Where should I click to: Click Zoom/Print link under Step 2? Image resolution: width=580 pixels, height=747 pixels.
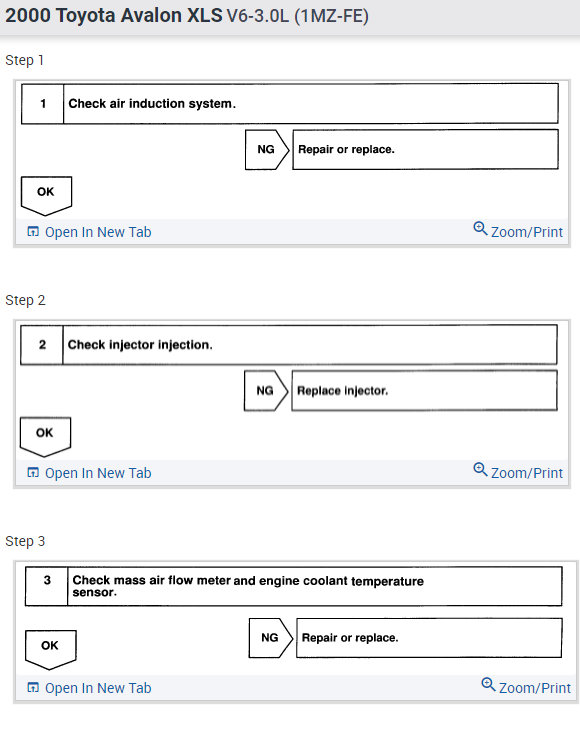pos(527,473)
